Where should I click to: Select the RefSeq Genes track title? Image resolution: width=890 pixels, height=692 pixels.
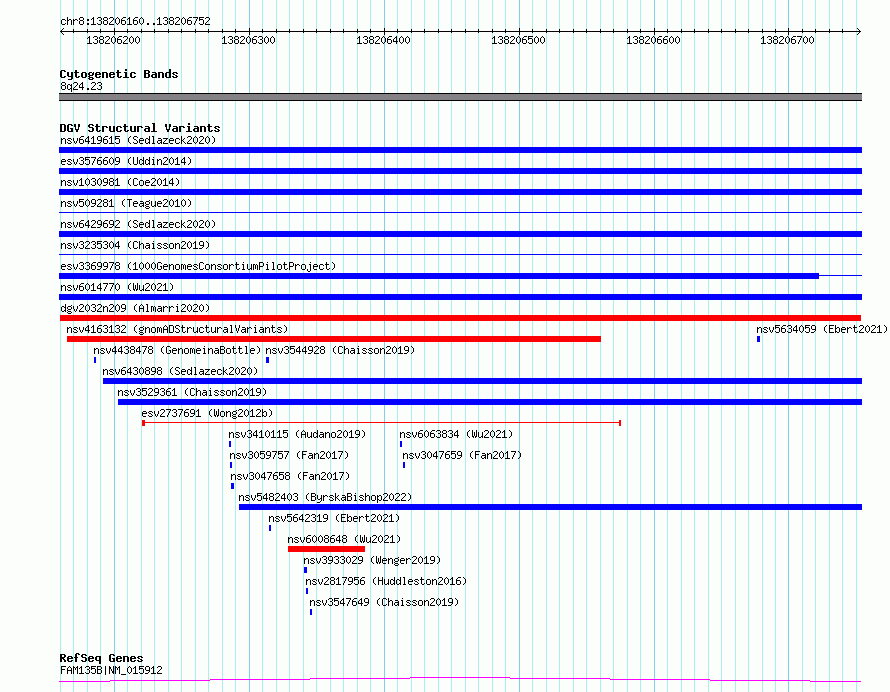click(x=102, y=659)
